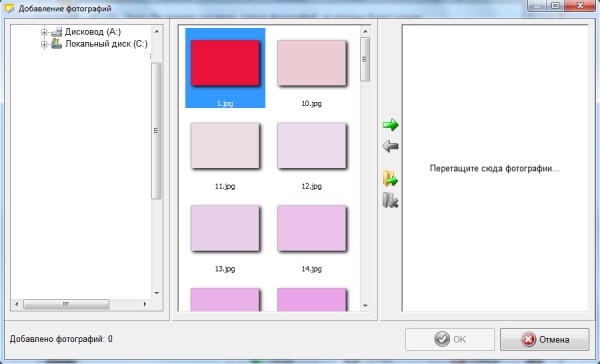
Task: Click the folder tree horizontal scrollbar thumb
Action: (x=66, y=304)
